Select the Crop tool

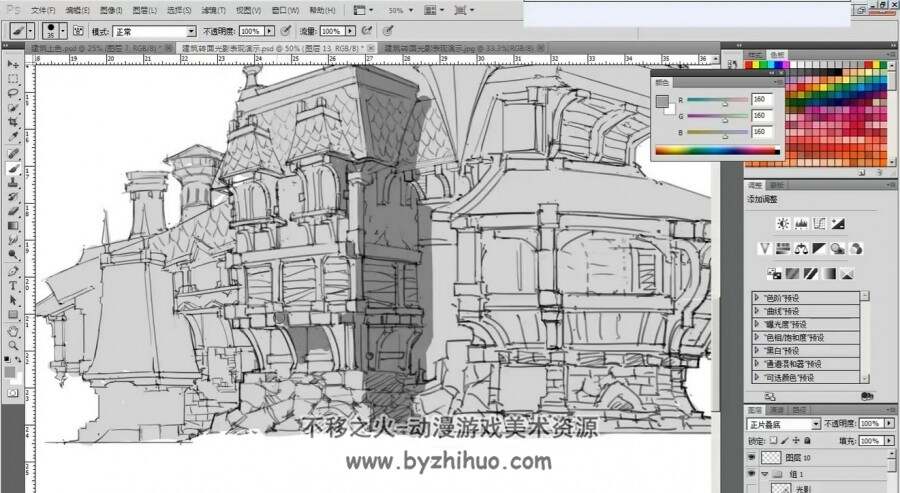[13, 122]
